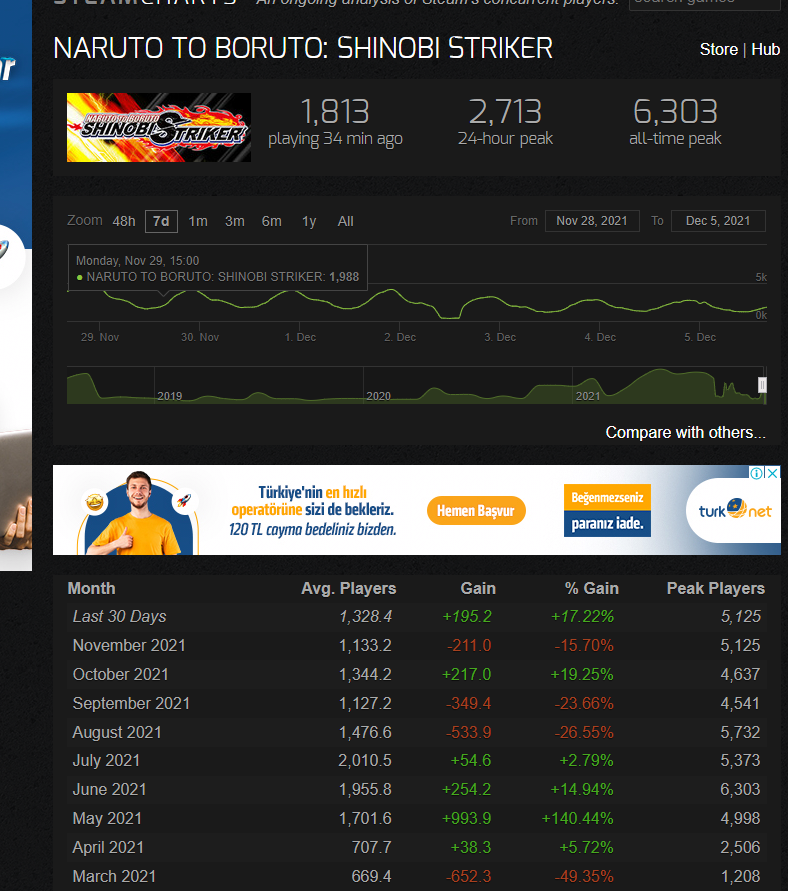The height and width of the screenshot is (891, 788).
Task: Click the July 2021 row label
Action: 106,760
